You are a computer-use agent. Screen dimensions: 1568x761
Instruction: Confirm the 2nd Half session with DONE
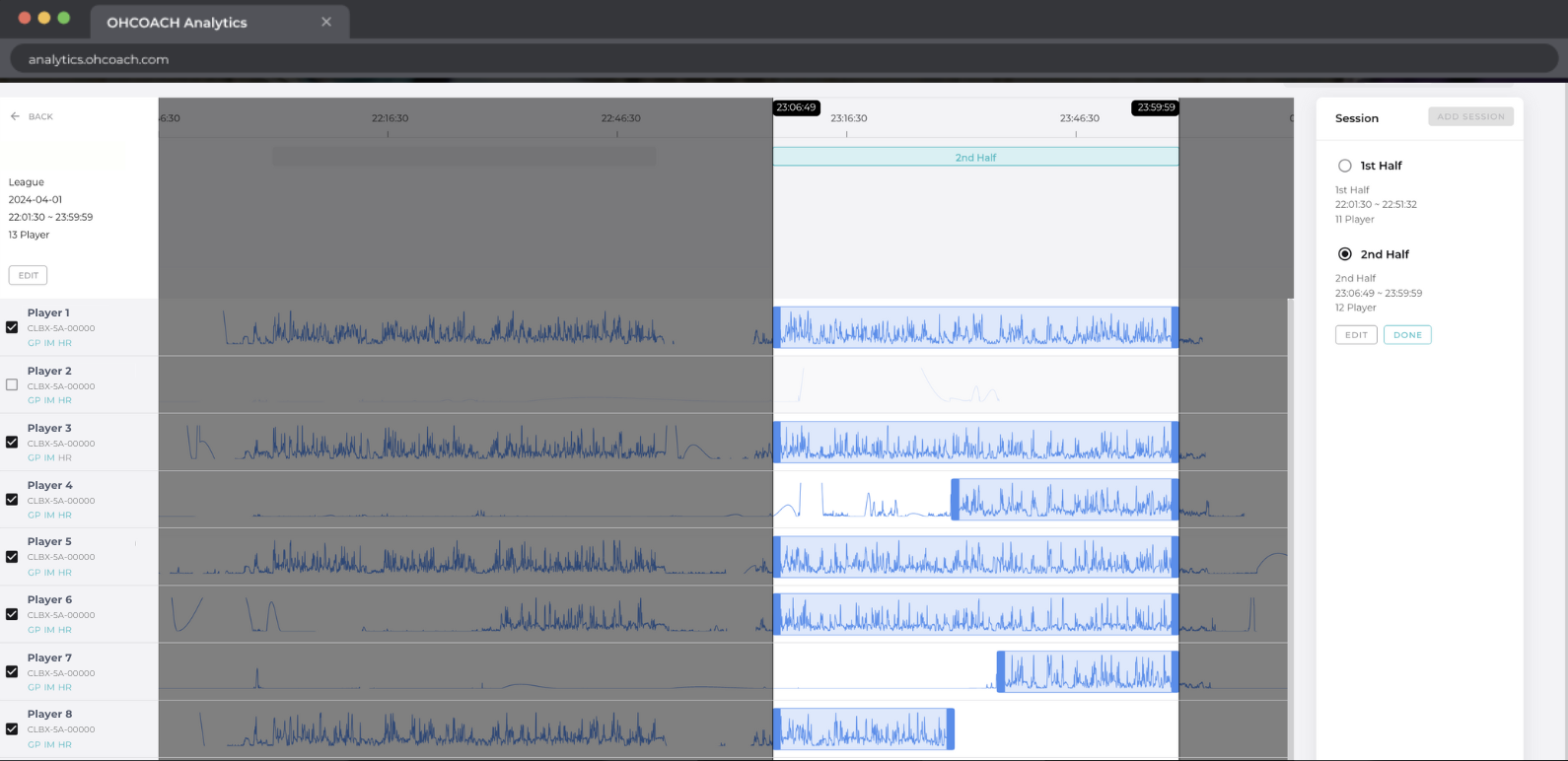(x=1407, y=335)
